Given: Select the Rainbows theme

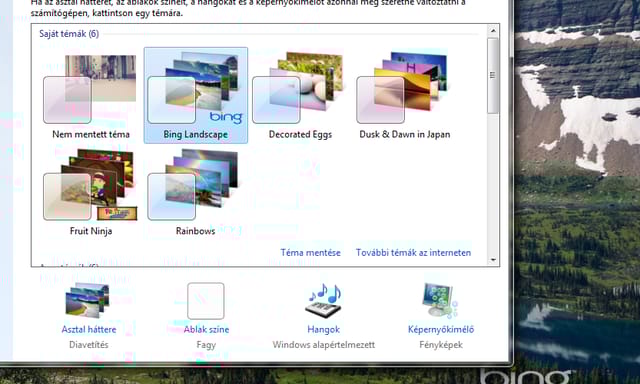Looking at the screenshot, I should pyautogui.click(x=196, y=192).
